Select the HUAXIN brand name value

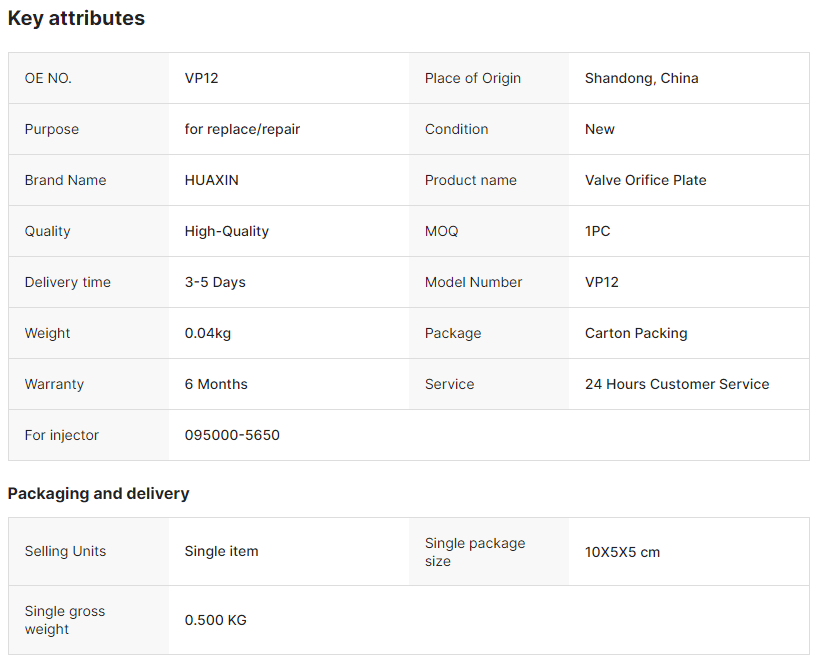point(211,180)
